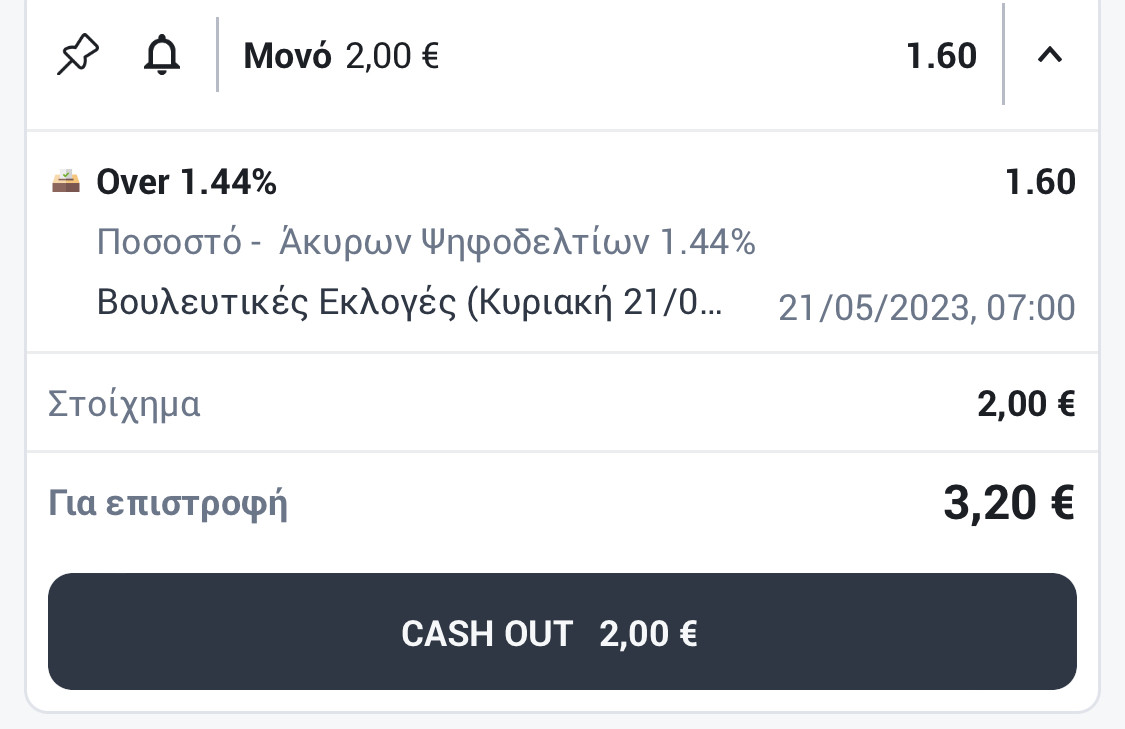Pin this bet slip with the pushpin icon
Screen dimensions: 1125x729
click(x=77, y=55)
